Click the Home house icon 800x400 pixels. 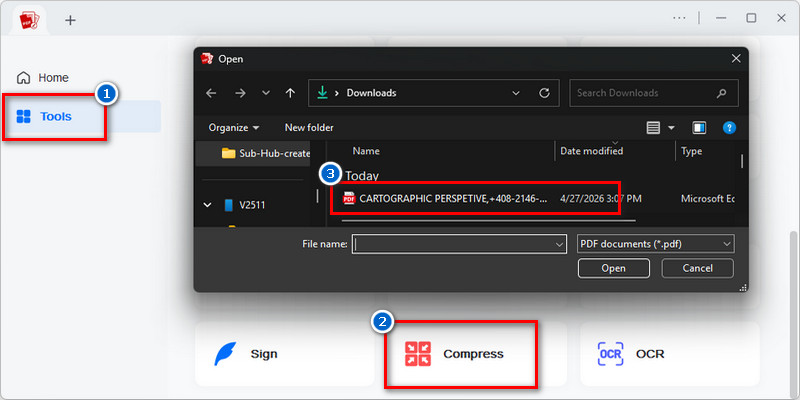23,78
